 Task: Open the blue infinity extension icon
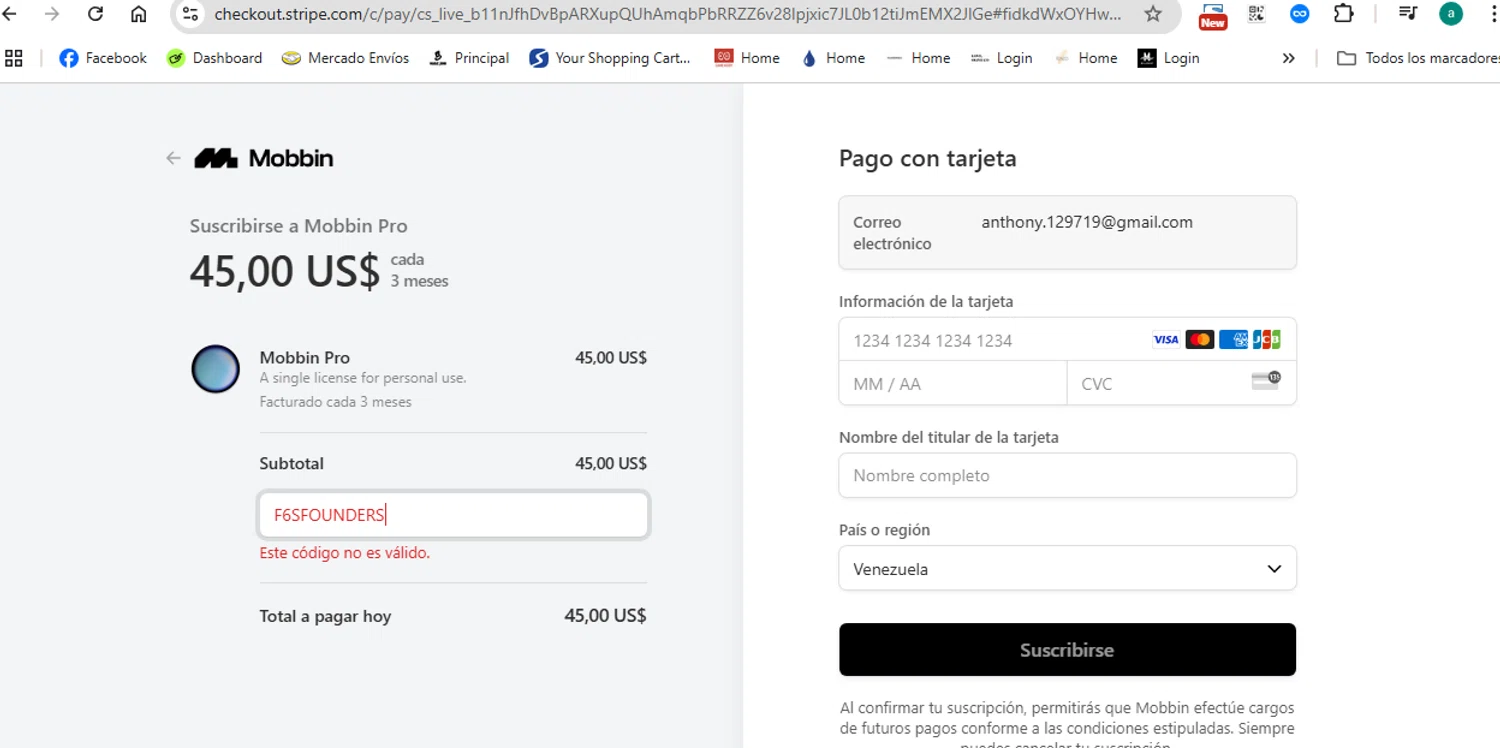[1299, 14]
